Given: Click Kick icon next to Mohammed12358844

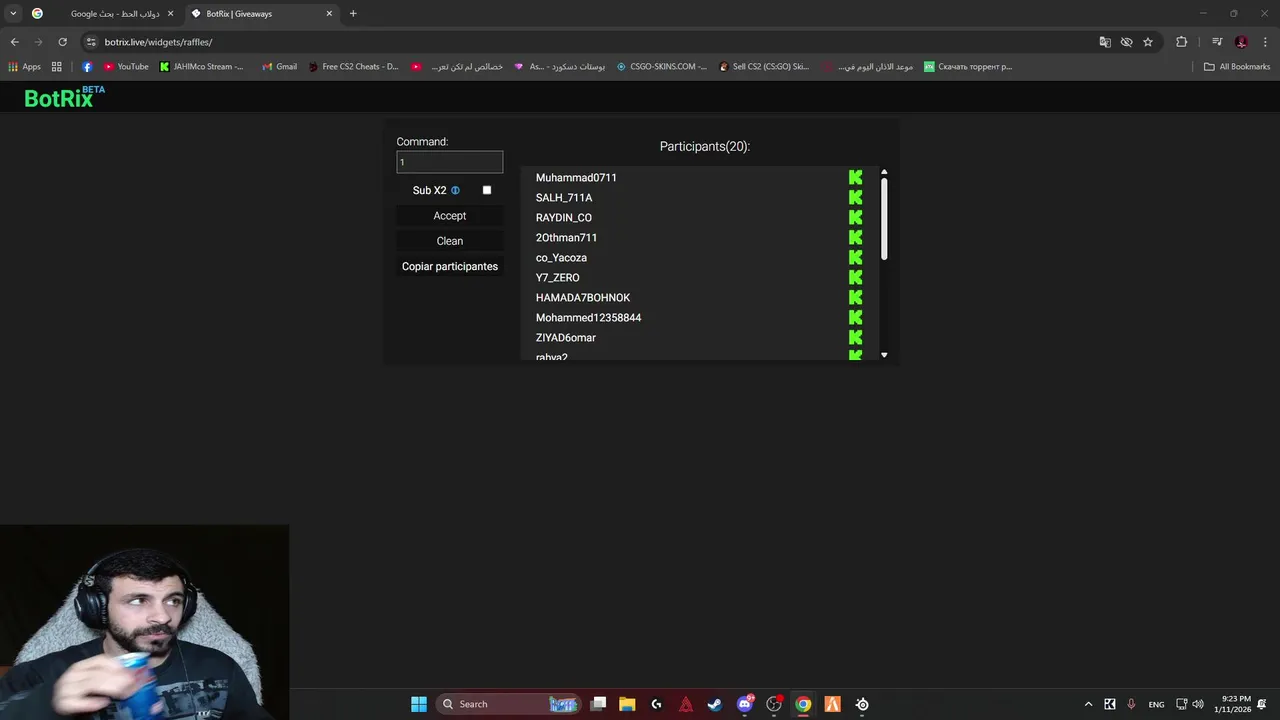Looking at the screenshot, I should point(855,318).
